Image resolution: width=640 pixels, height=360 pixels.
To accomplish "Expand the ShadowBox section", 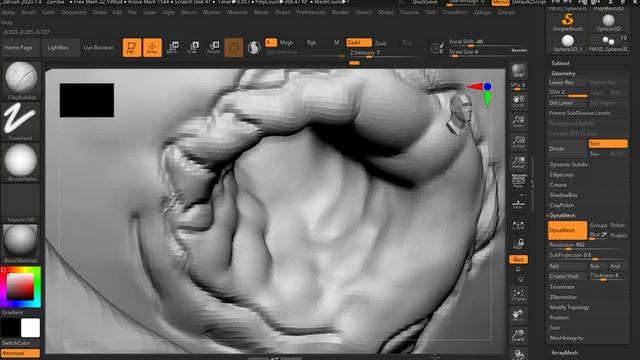I will point(563,195).
